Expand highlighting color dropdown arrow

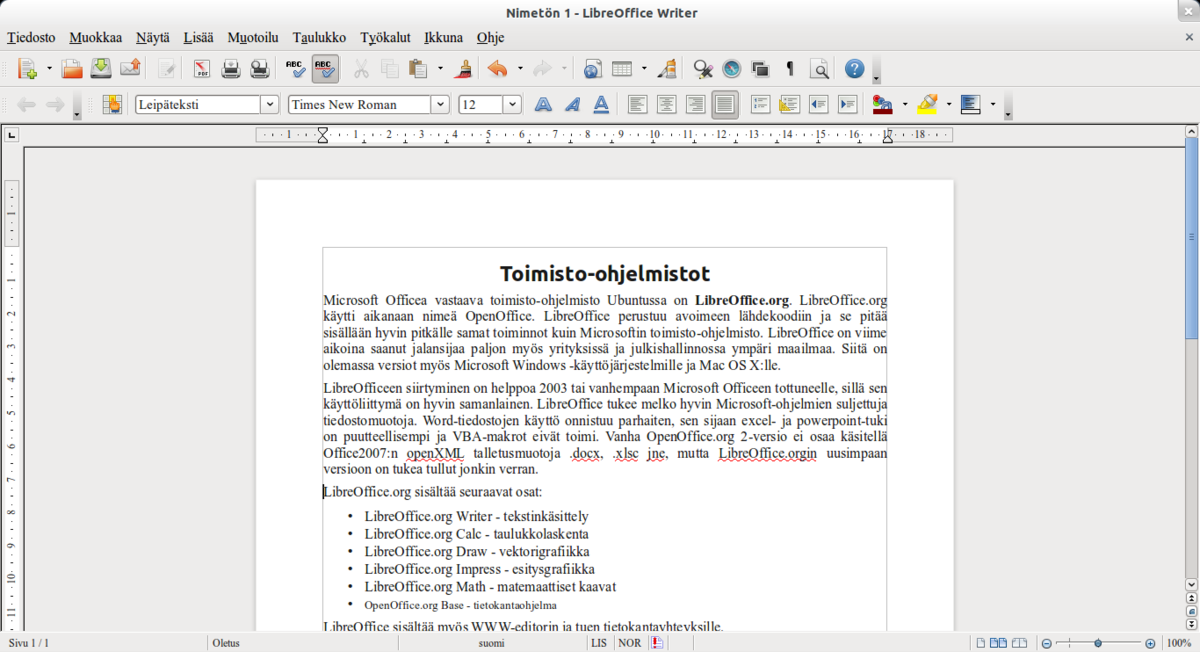click(x=948, y=104)
